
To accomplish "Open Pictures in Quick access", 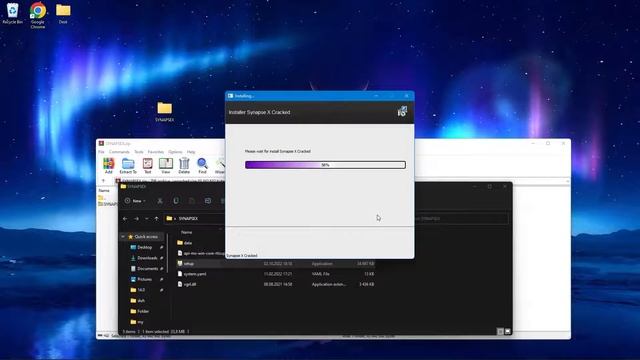I will coord(144,279).
